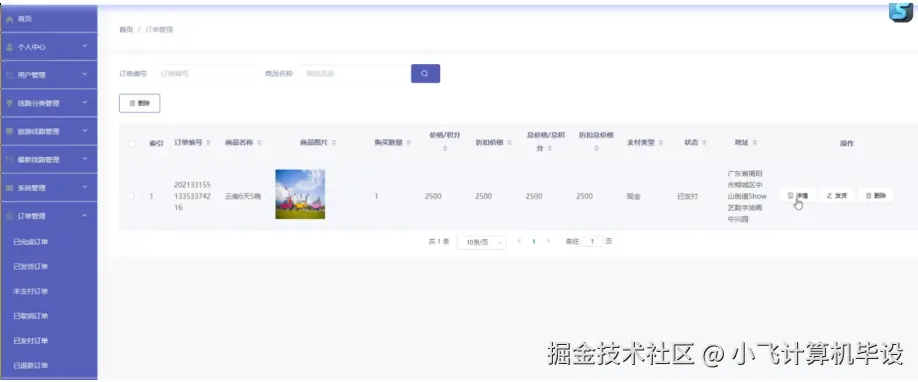Click the icon beside 系统管理
This screenshot has height=382, width=918.
pos(9,188)
